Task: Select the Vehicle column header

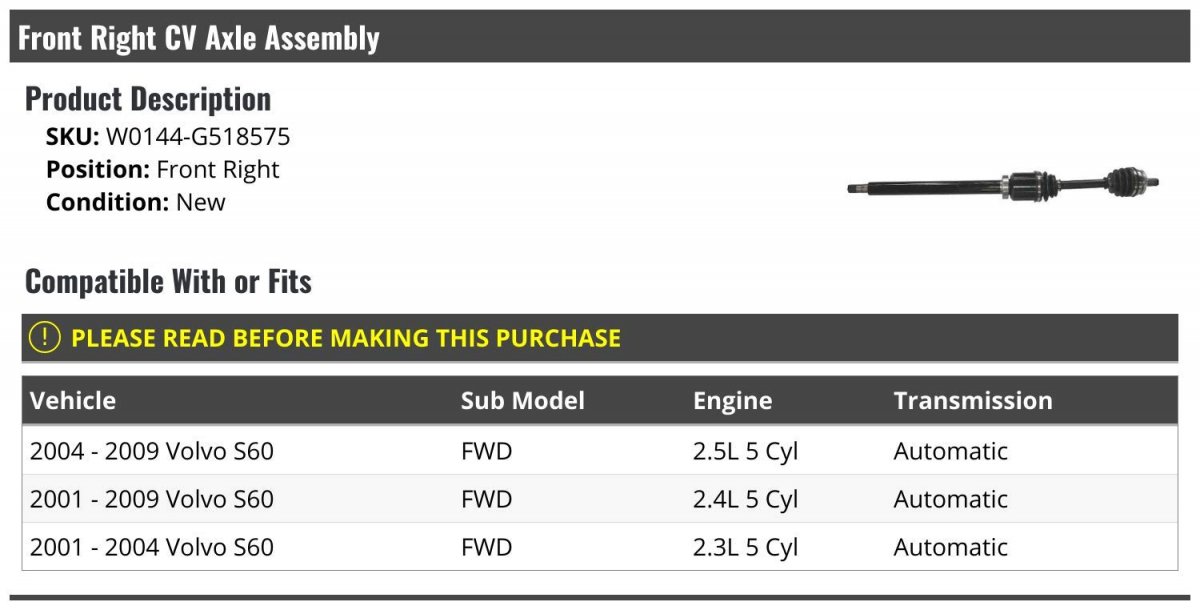Action: point(73,401)
